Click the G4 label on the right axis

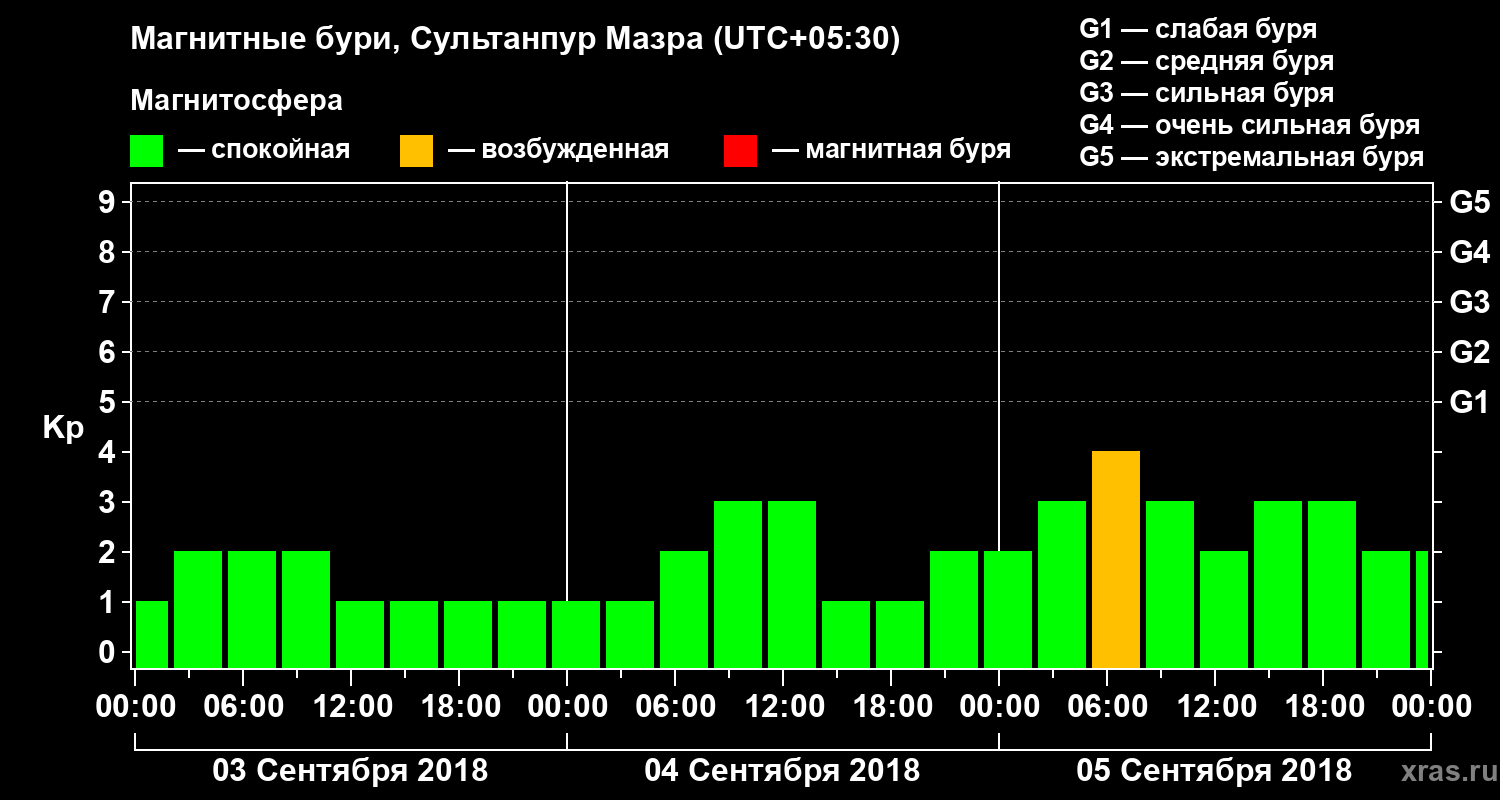click(1470, 253)
